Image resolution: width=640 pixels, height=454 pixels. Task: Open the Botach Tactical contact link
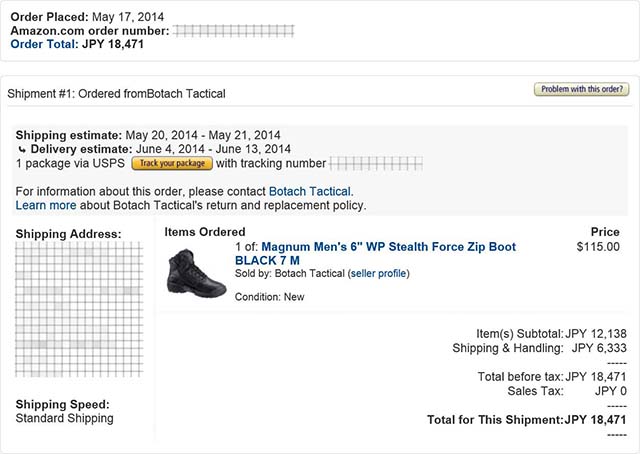pyautogui.click(x=310, y=191)
